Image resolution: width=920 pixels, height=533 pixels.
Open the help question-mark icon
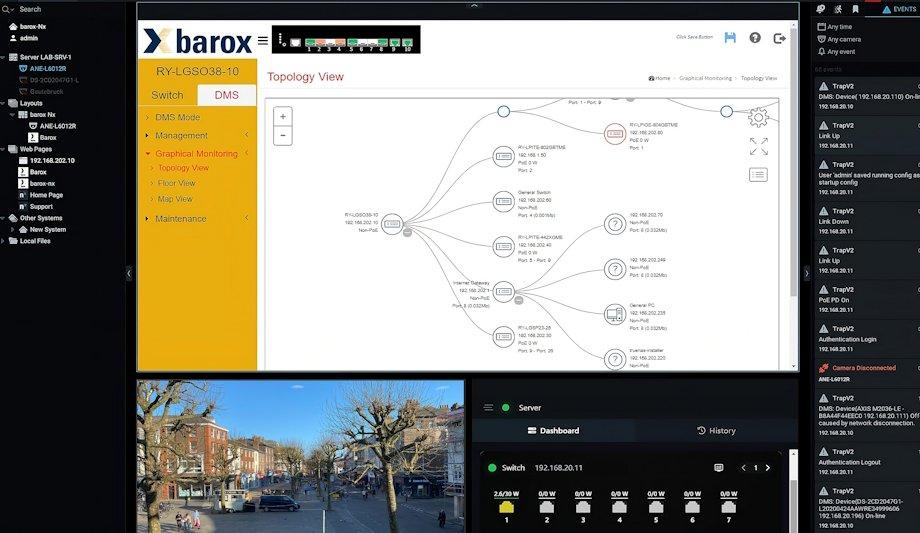pos(755,38)
